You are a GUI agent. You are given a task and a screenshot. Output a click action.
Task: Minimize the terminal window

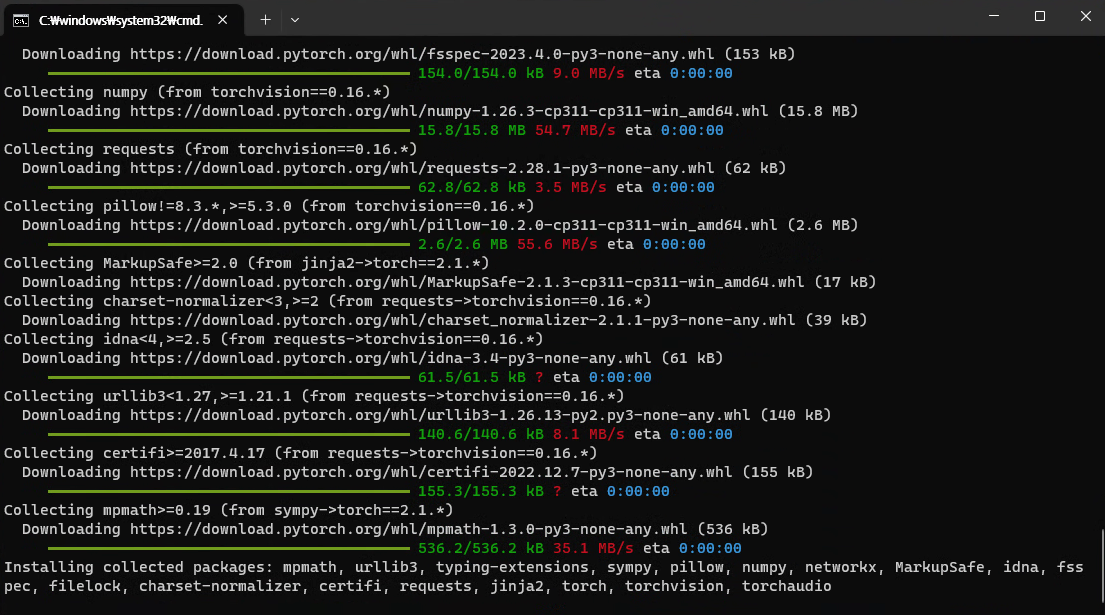click(x=994, y=16)
